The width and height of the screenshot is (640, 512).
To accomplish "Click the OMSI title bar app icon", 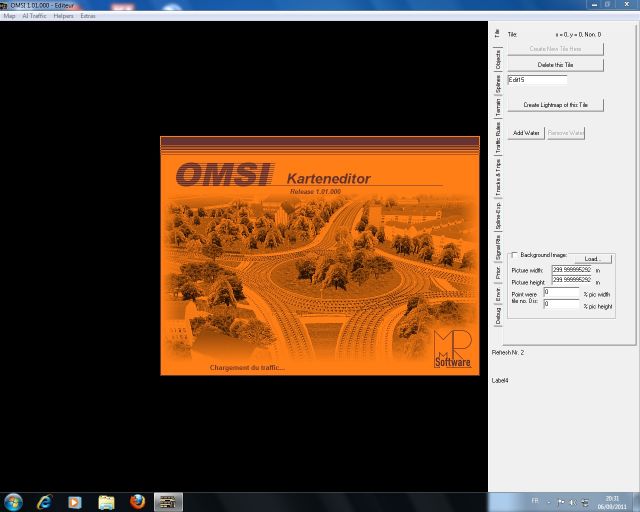I will [4, 5].
